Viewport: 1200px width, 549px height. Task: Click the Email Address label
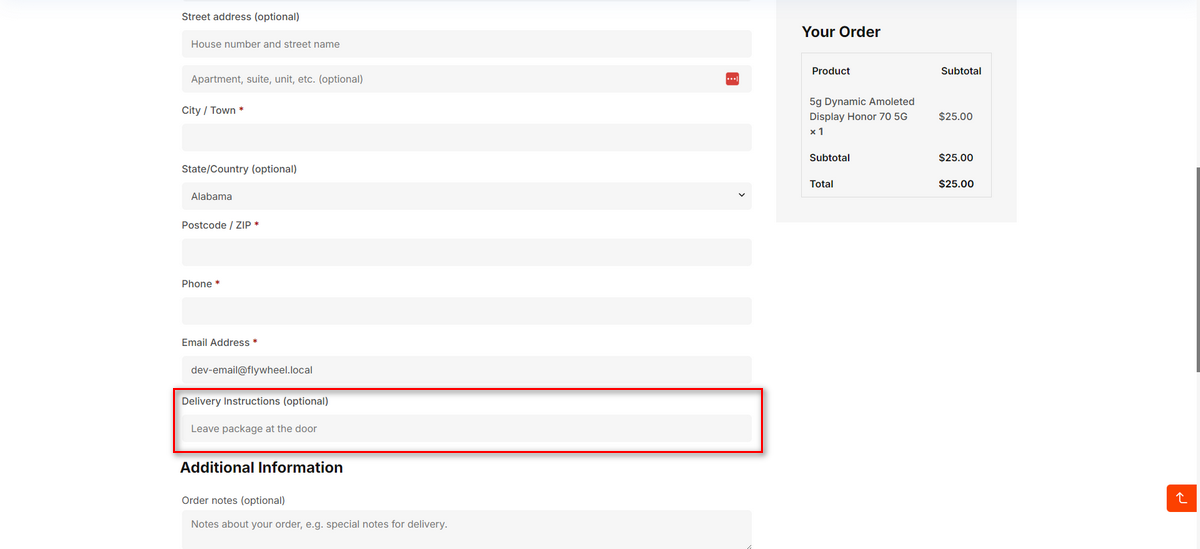[219, 342]
